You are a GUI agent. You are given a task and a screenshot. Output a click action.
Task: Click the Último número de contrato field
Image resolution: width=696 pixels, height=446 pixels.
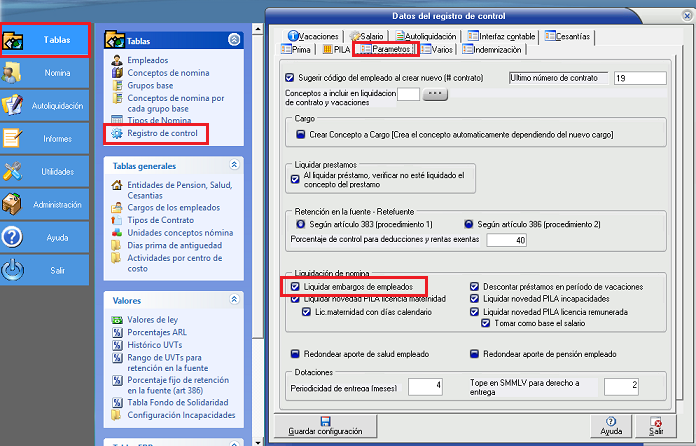[x=639, y=78]
